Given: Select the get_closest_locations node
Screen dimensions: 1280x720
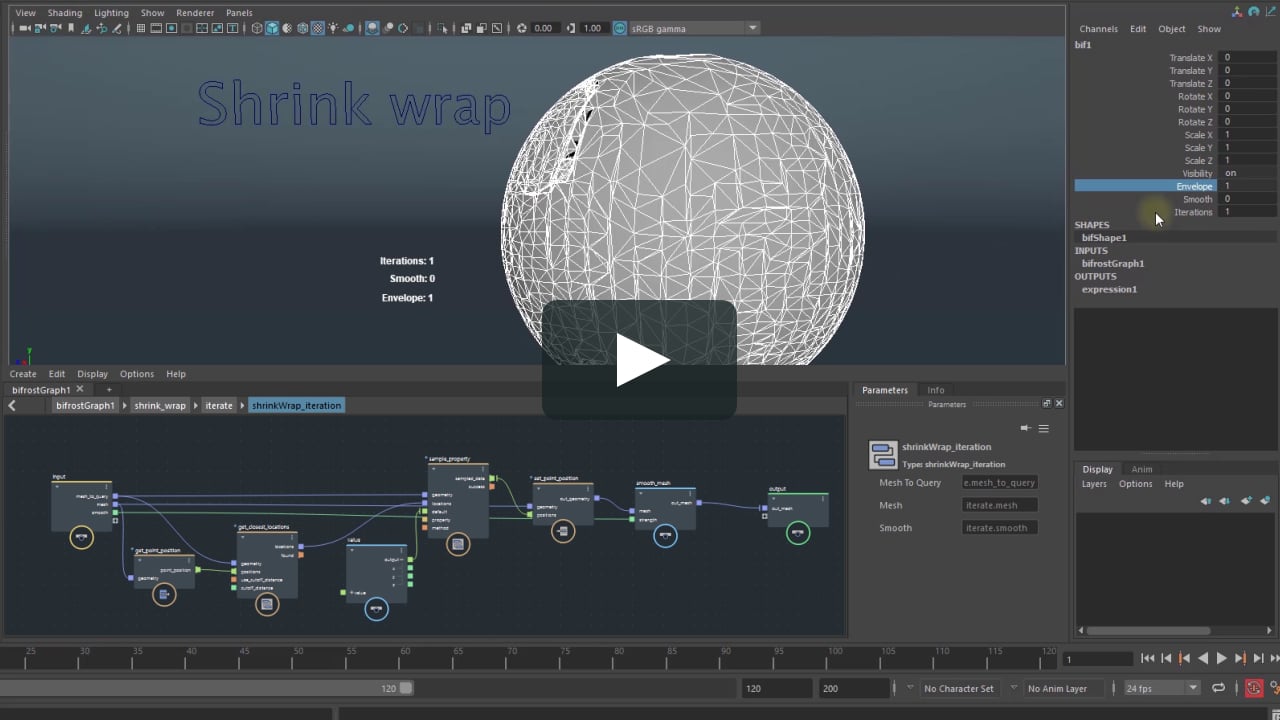Looking at the screenshot, I should point(267,564).
